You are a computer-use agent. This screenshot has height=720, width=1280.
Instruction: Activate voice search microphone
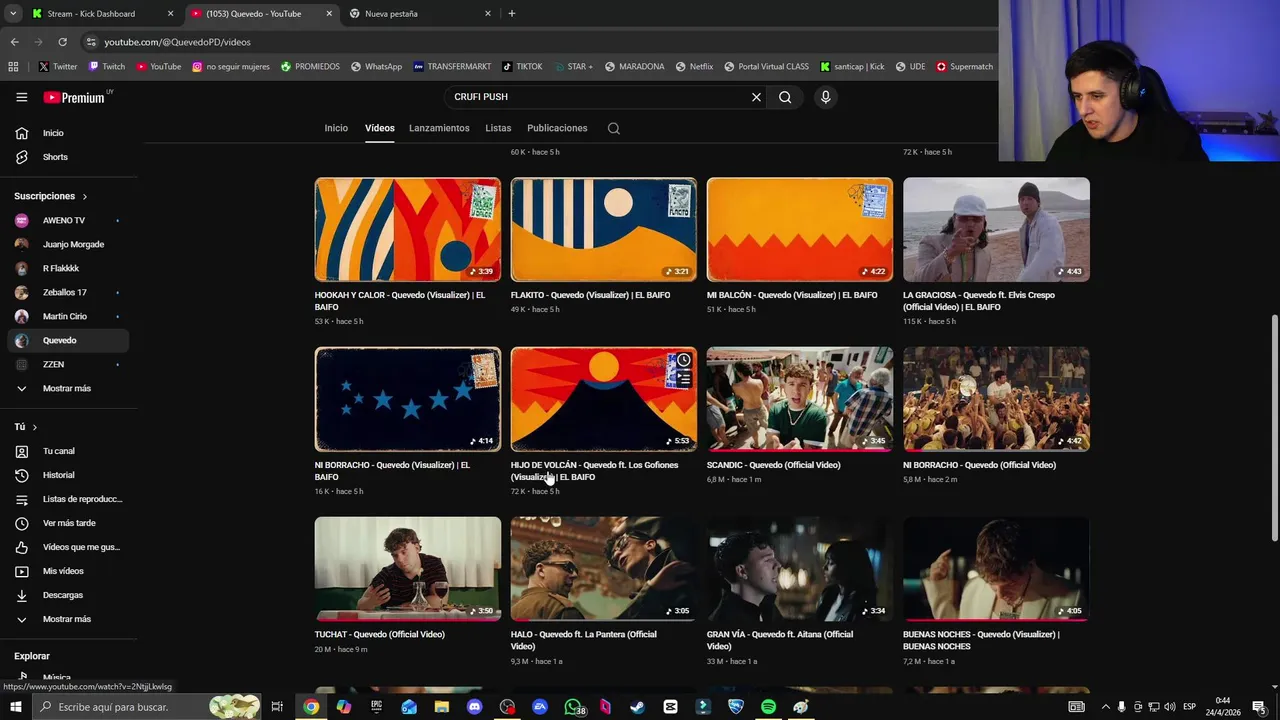(x=825, y=97)
